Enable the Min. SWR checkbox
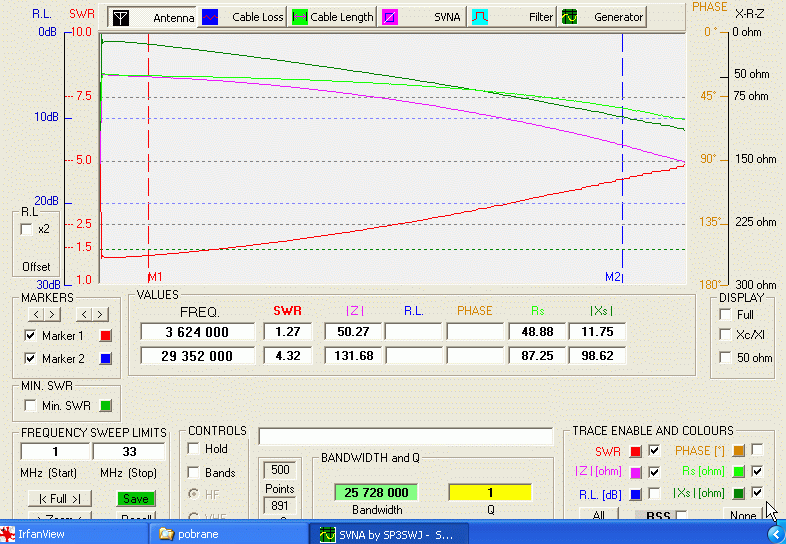This screenshot has width=786, height=544. [30, 405]
